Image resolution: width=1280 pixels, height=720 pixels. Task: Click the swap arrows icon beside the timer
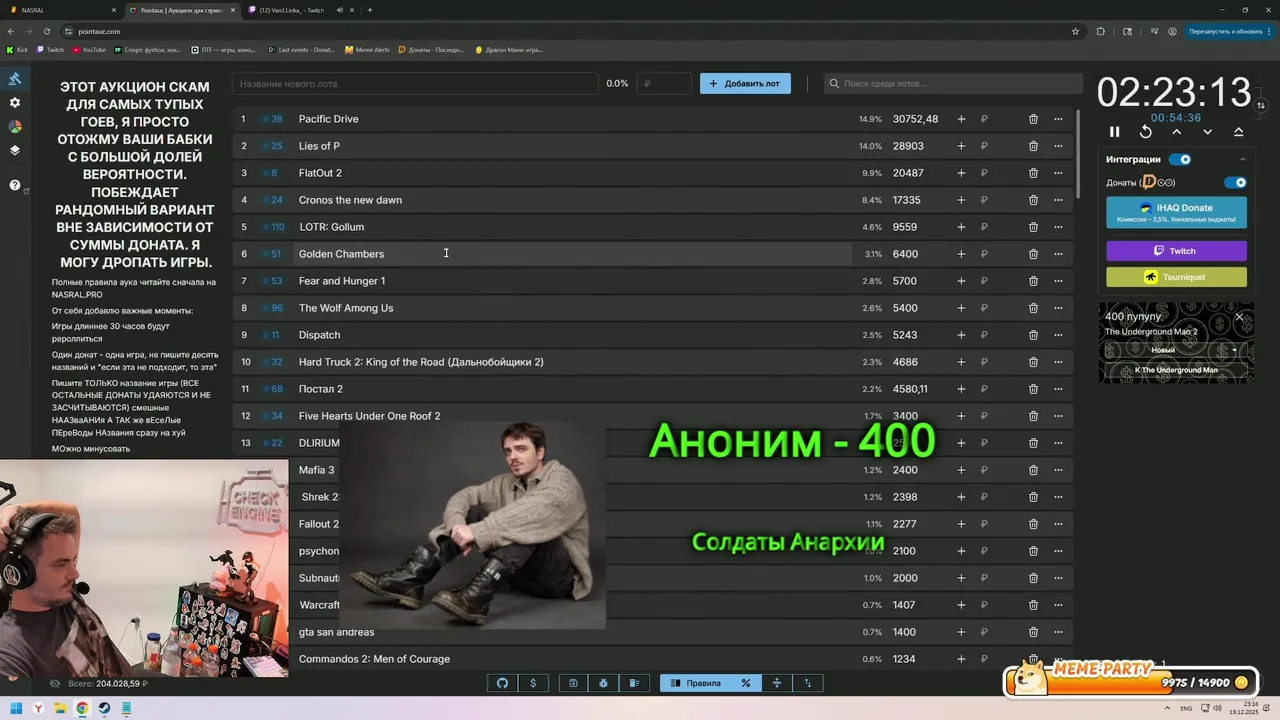click(1261, 105)
